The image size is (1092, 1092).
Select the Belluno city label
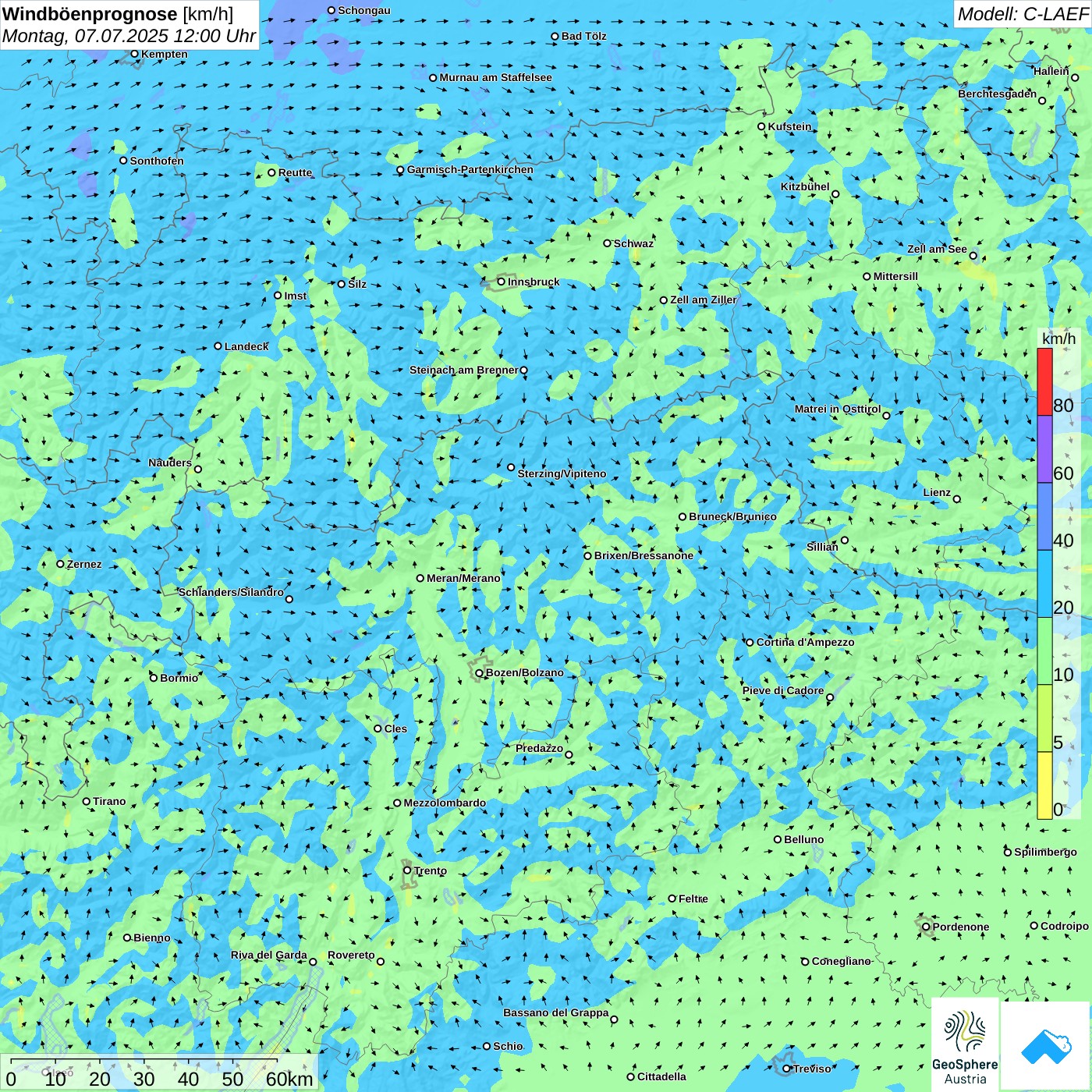click(804, 839)
